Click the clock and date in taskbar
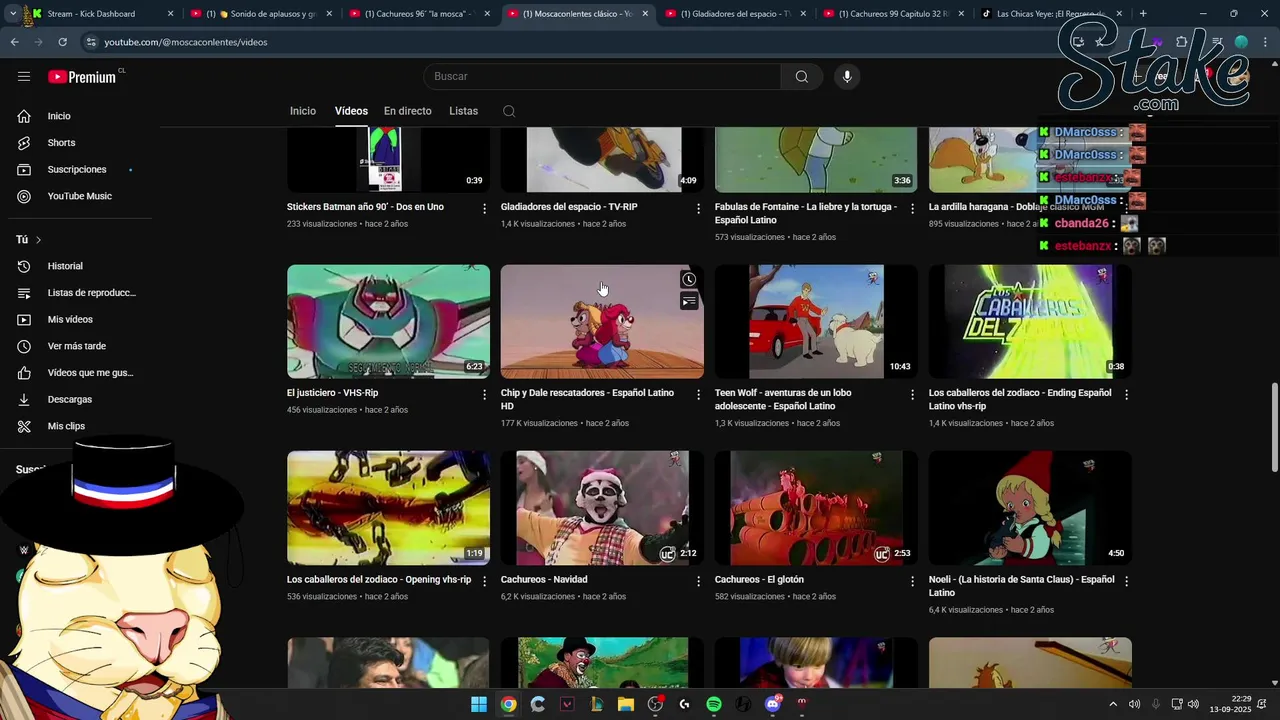This screenshot has height=720, width=1280. tap(1230, 704)
